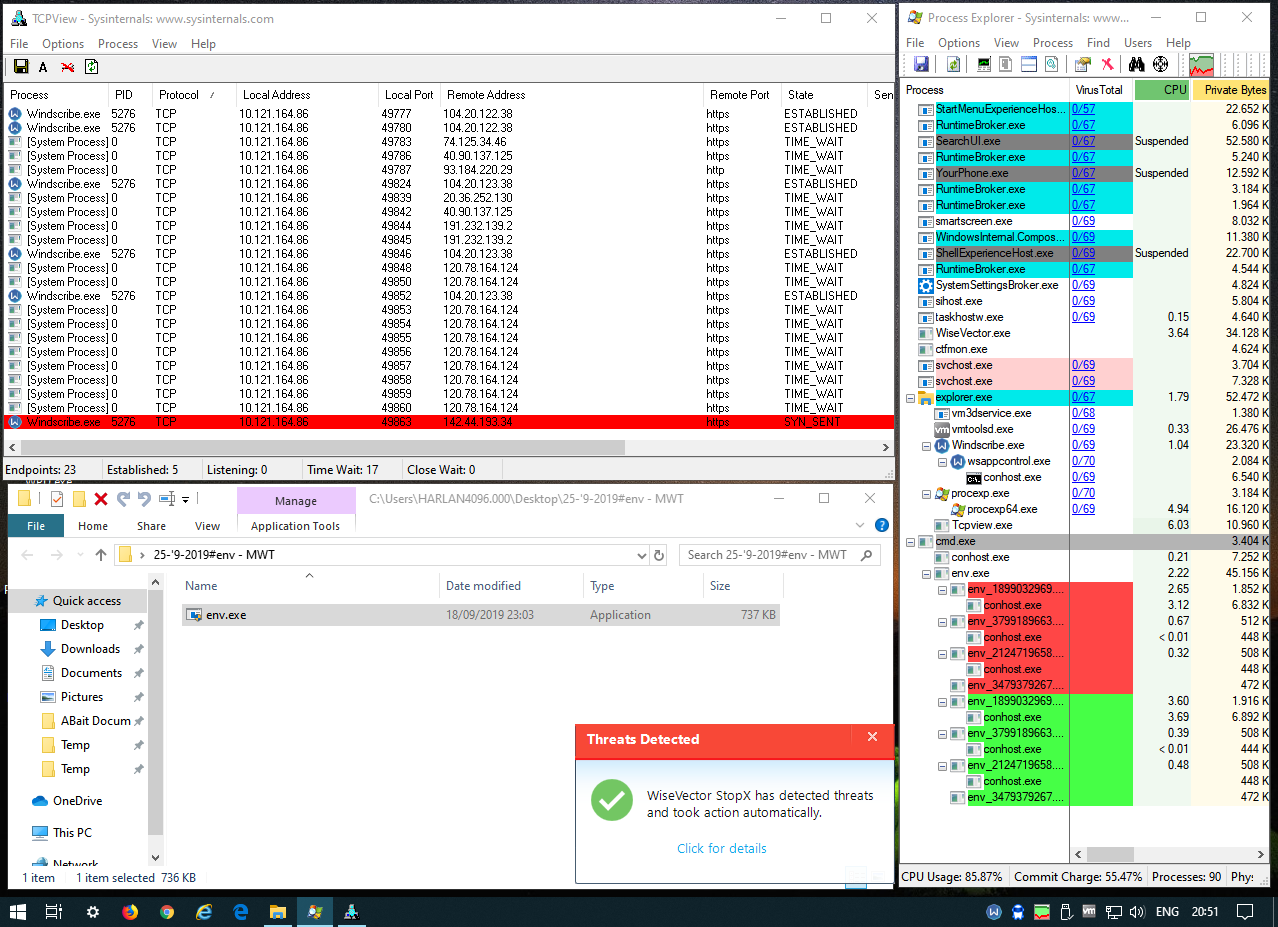This screenshot has width=1278, height=927.
Task: Toggle Show Process Tree icon in Process Explorer
Action: tap(1006, 64)
